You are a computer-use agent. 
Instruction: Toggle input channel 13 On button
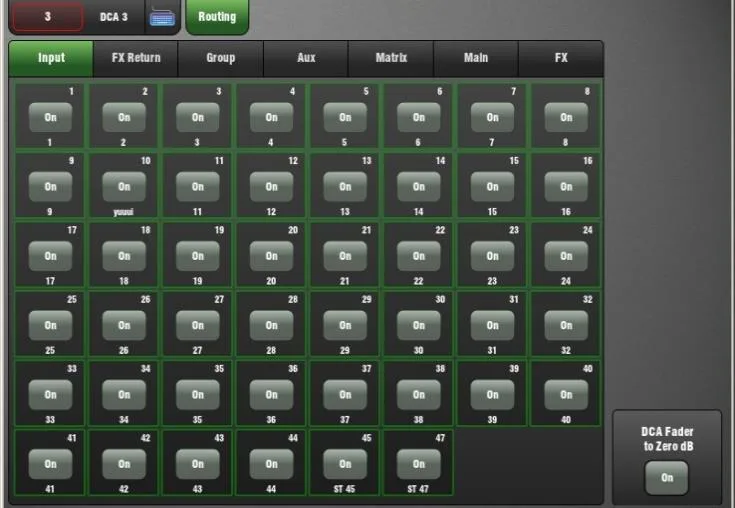[x=345, y=187]
